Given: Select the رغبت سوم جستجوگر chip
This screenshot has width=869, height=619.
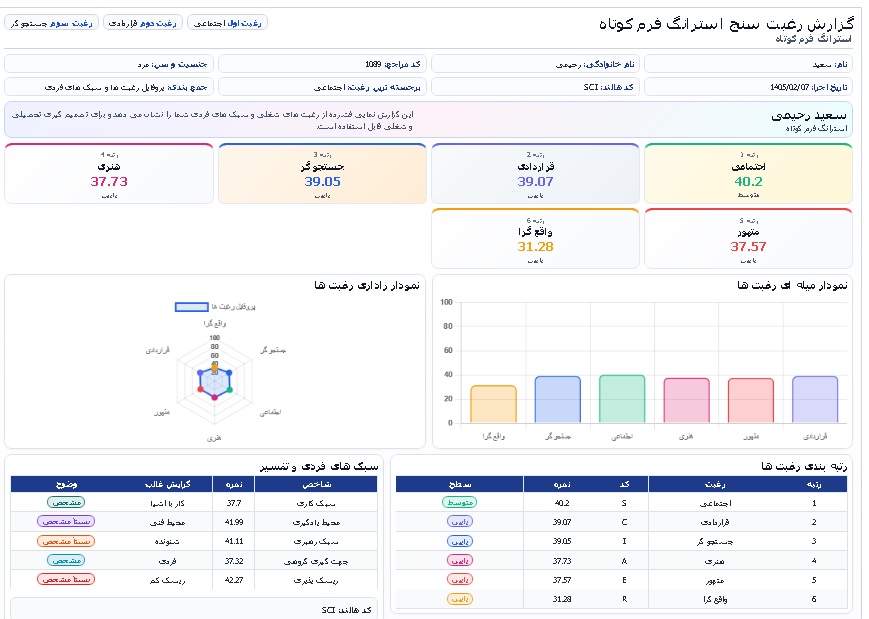Looking at the screenshot, I should tap(52, 23).
